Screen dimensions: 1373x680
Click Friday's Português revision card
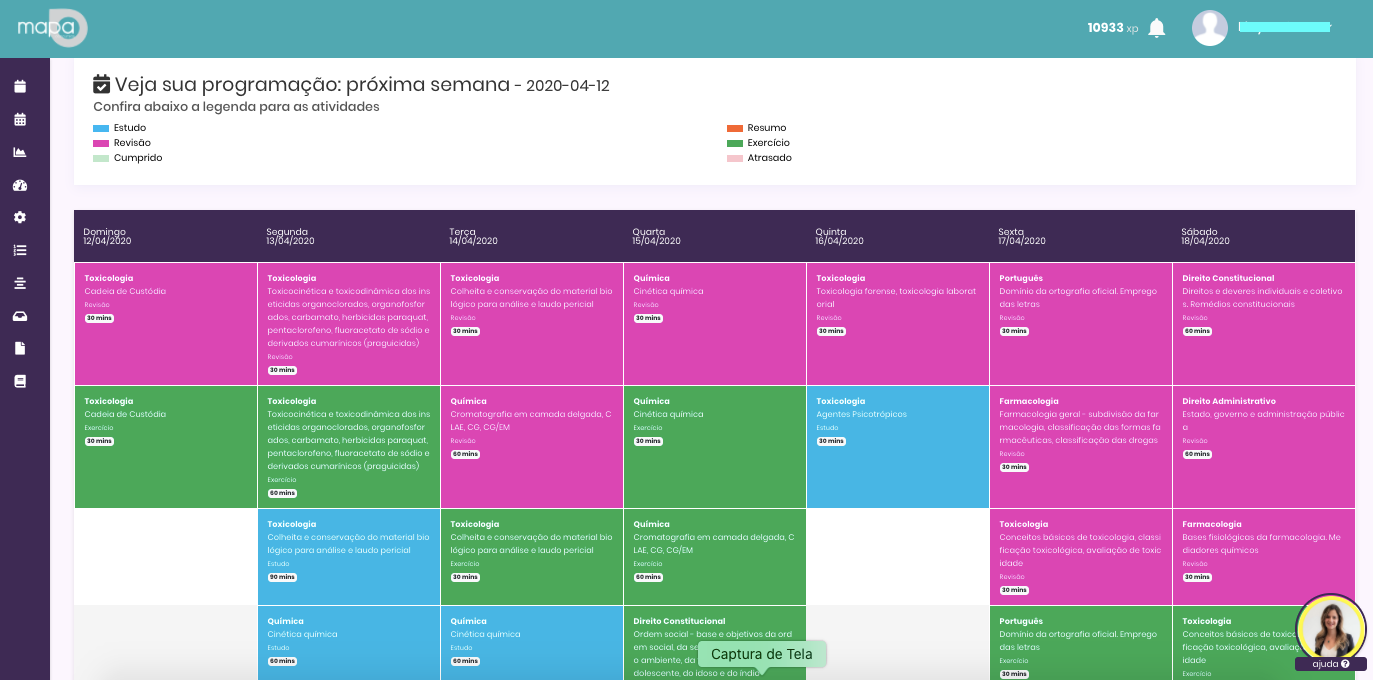pyautogui.click(x=1080, y=323)
